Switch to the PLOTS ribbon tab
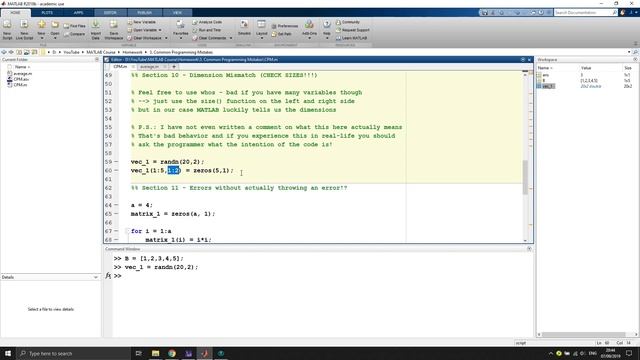The image size is (640, 360). pyautogui.click(x=47, y=13)
